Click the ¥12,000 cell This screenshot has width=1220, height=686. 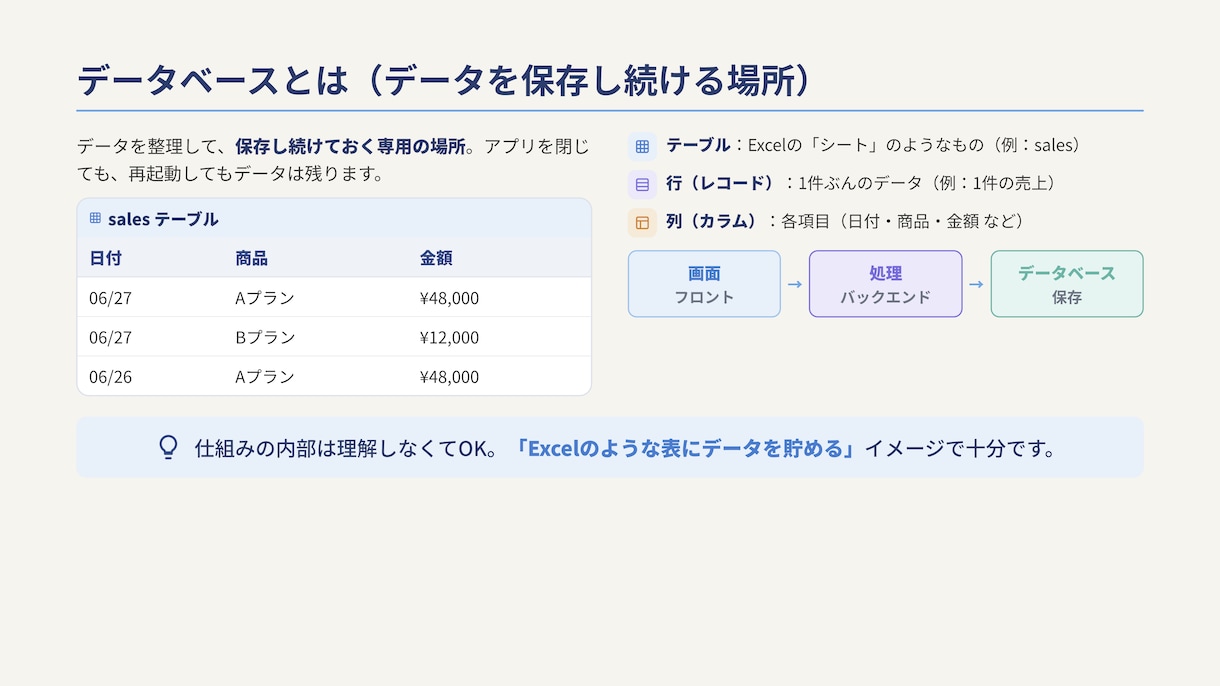coord(450,337)
